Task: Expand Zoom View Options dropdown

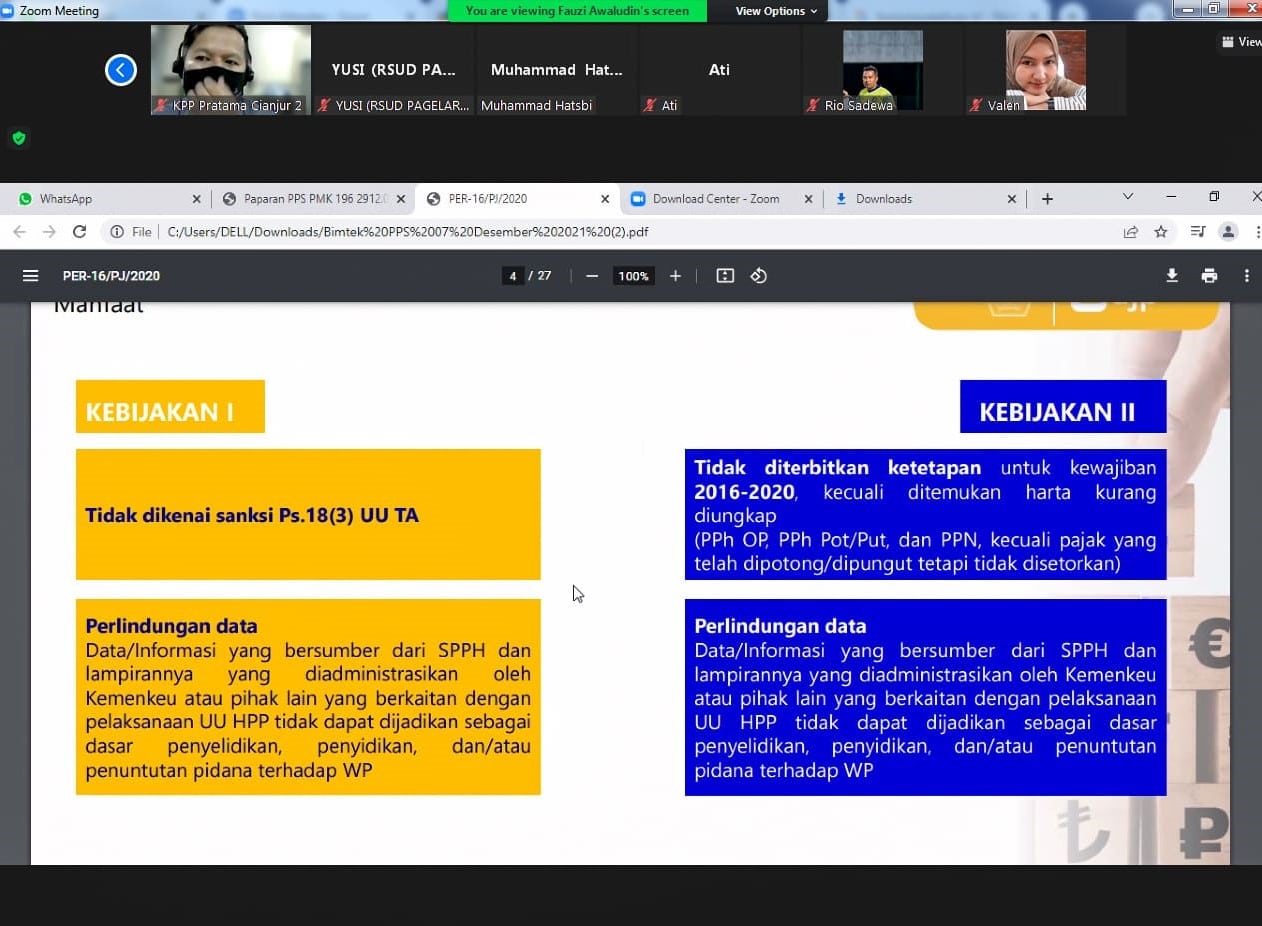Action: click(776, 11)
